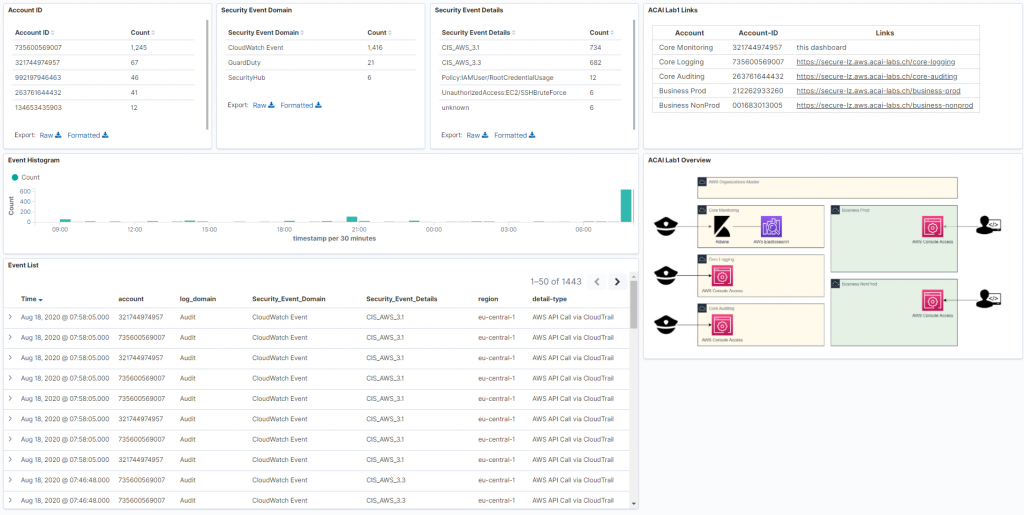This screenshot has height=515, width=1024.
Task: Expand the first event row at 07:58:05
Action: (10, 317)
